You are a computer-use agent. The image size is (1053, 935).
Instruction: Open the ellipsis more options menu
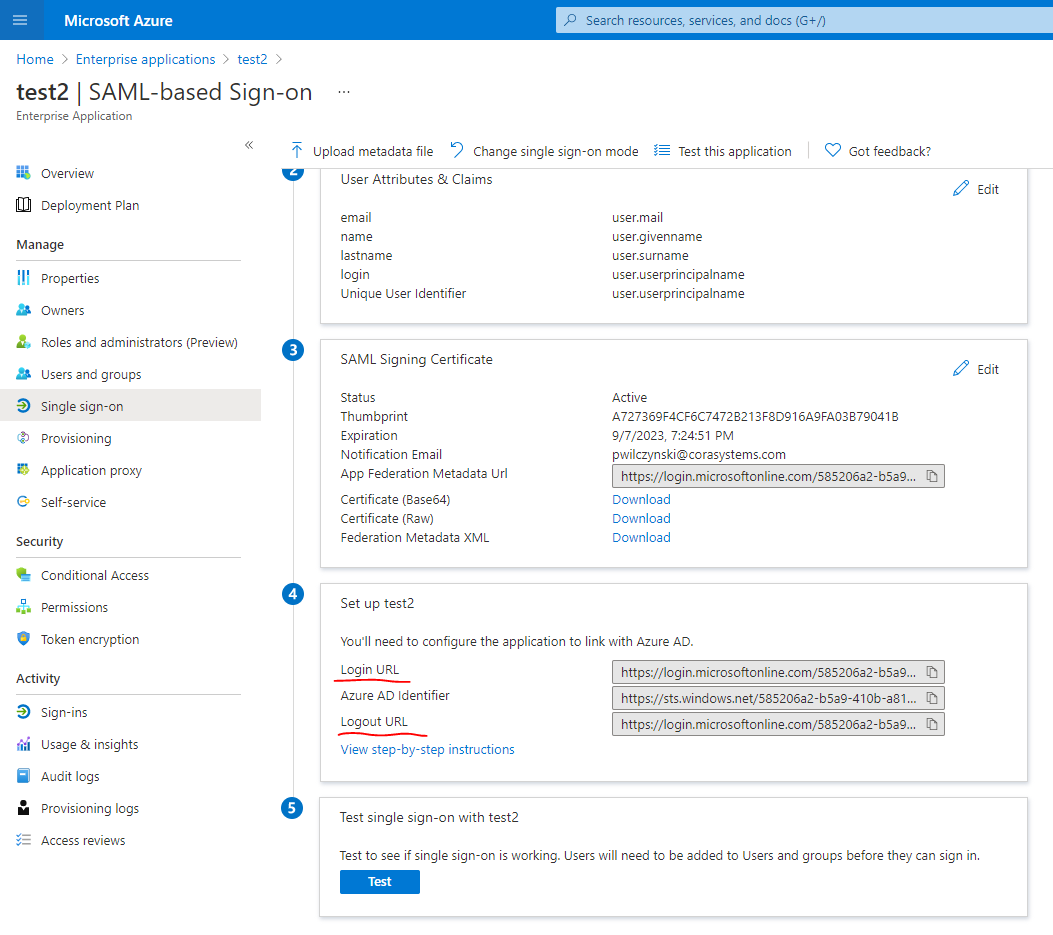(x=344, y=92)
